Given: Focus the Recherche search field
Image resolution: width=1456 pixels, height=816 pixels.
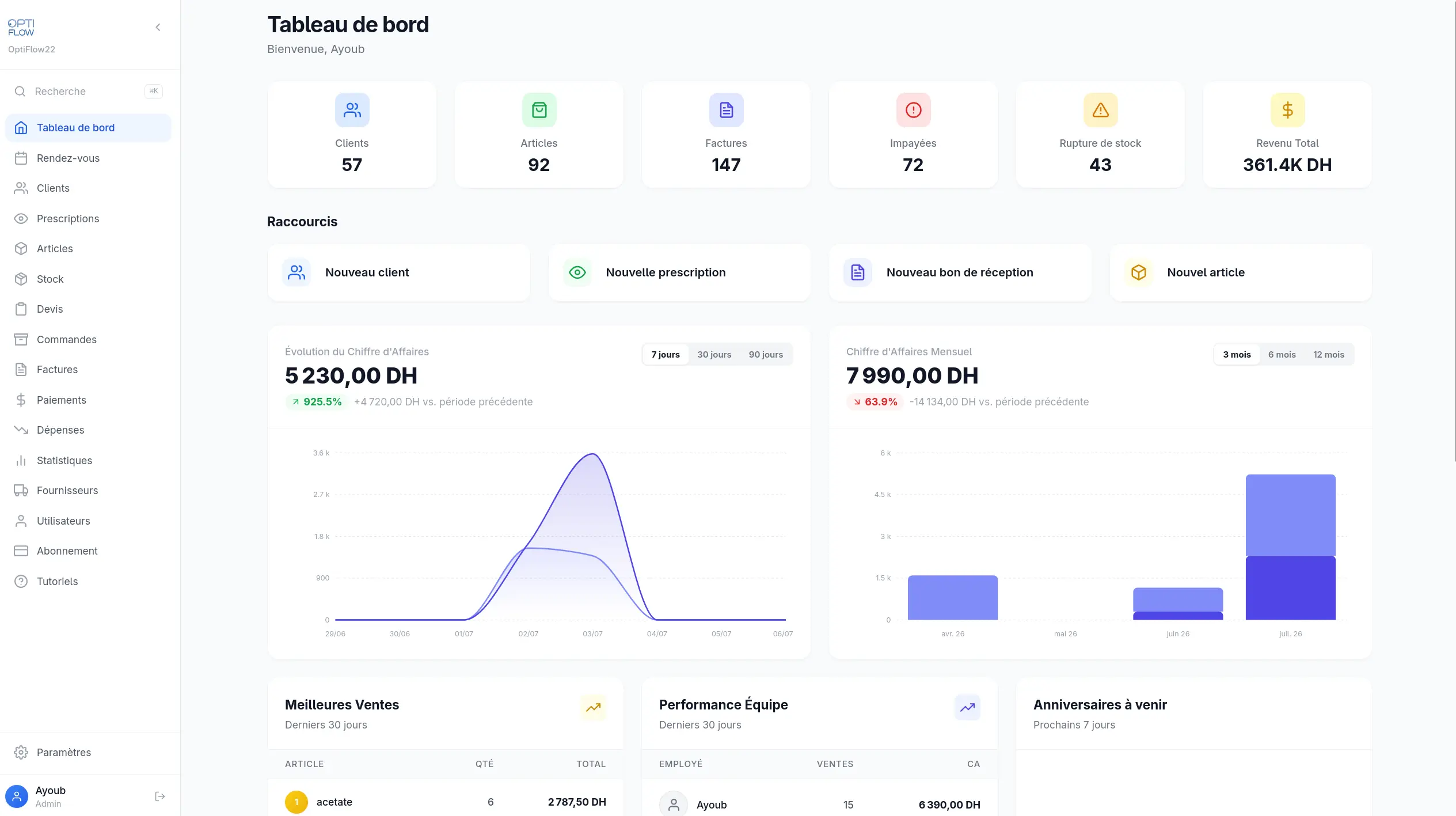Looking at the screenshot, I should pos(88,91).
